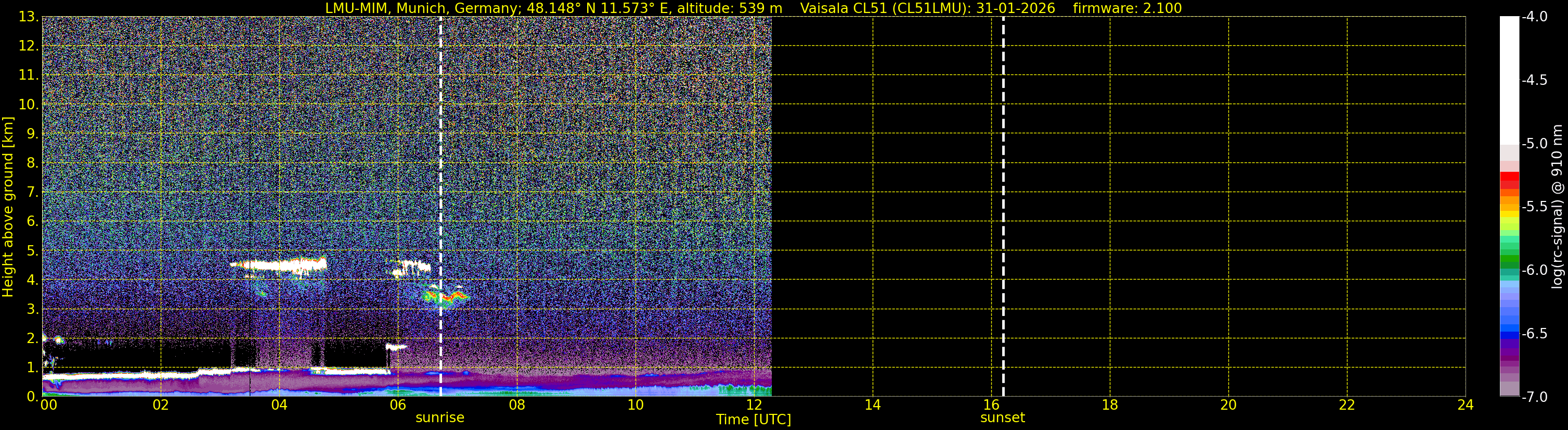Click the x-axis tick label '16'
Image resolution: width=1568 pixels, height=430 pixels.
coord(991,405)
